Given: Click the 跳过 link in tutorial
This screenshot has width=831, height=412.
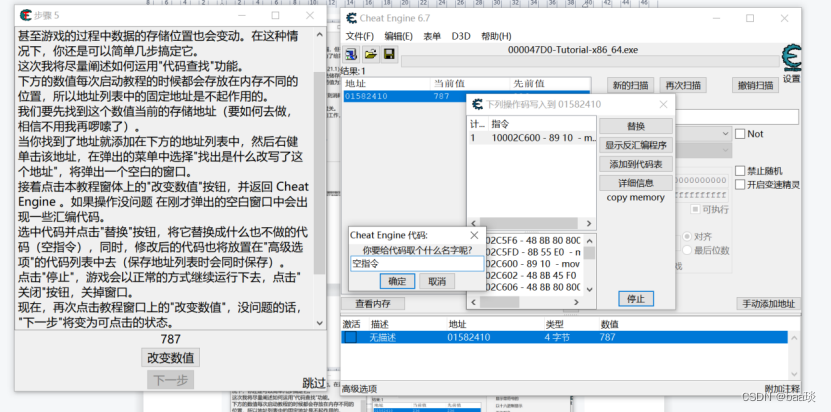Looking at the screenshot, I should coord(314,383).
